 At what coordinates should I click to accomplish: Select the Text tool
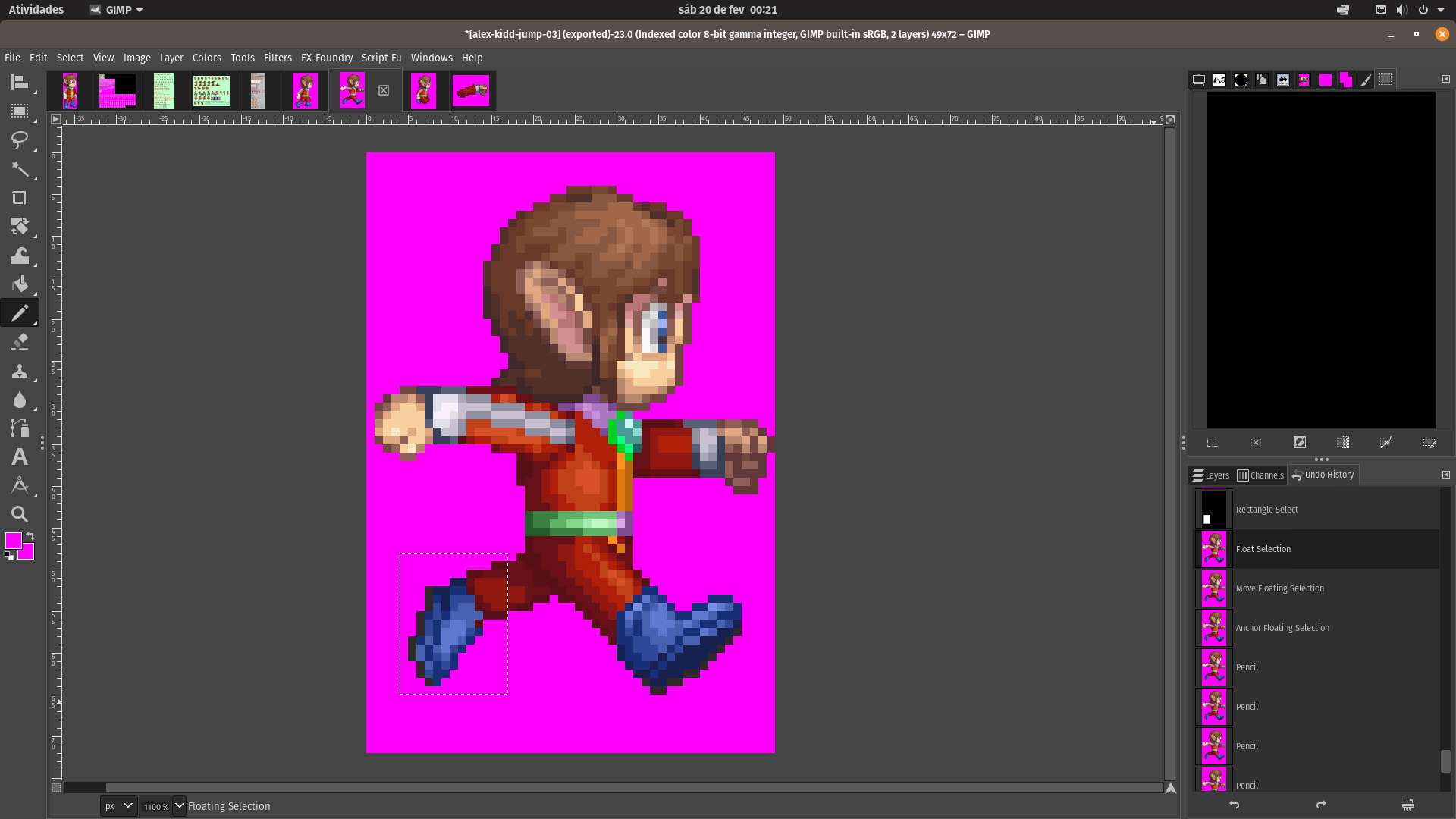(x=20, y=457)
